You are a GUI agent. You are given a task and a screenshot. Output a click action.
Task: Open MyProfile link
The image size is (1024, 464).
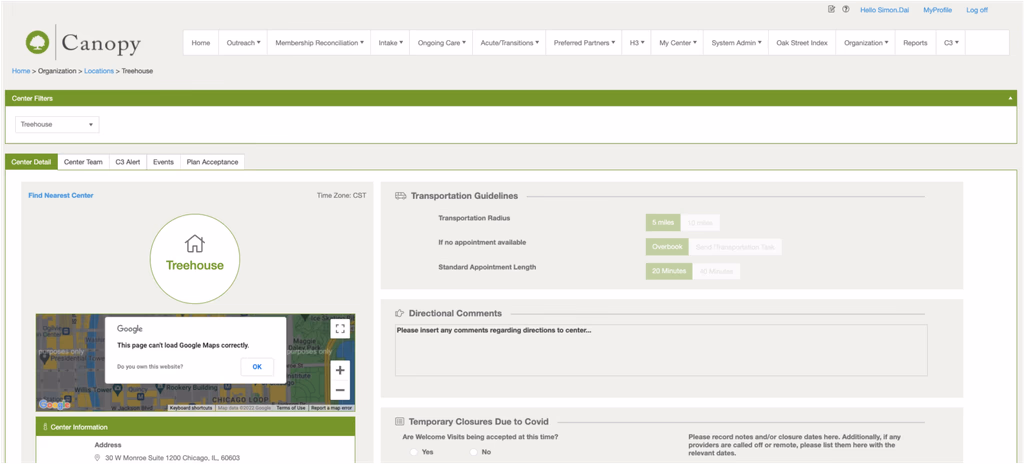(x=937, y=10)
